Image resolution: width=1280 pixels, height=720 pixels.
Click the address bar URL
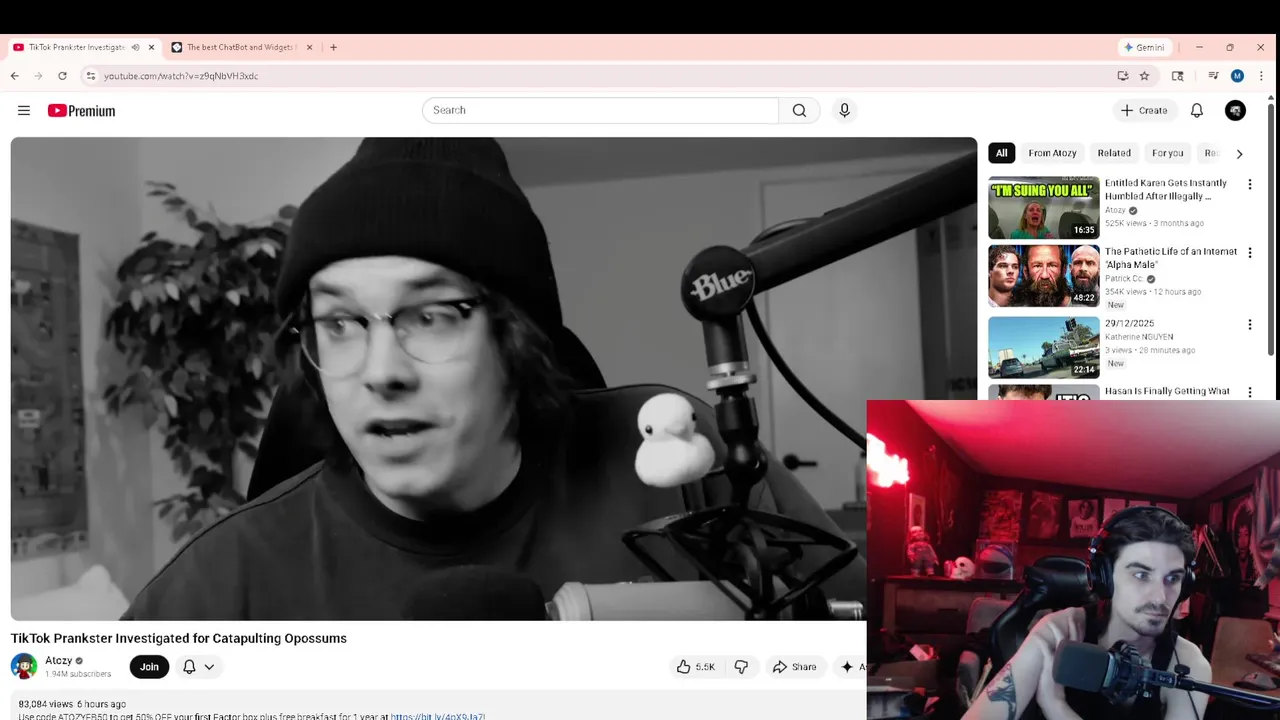click(x=181, y=76)
